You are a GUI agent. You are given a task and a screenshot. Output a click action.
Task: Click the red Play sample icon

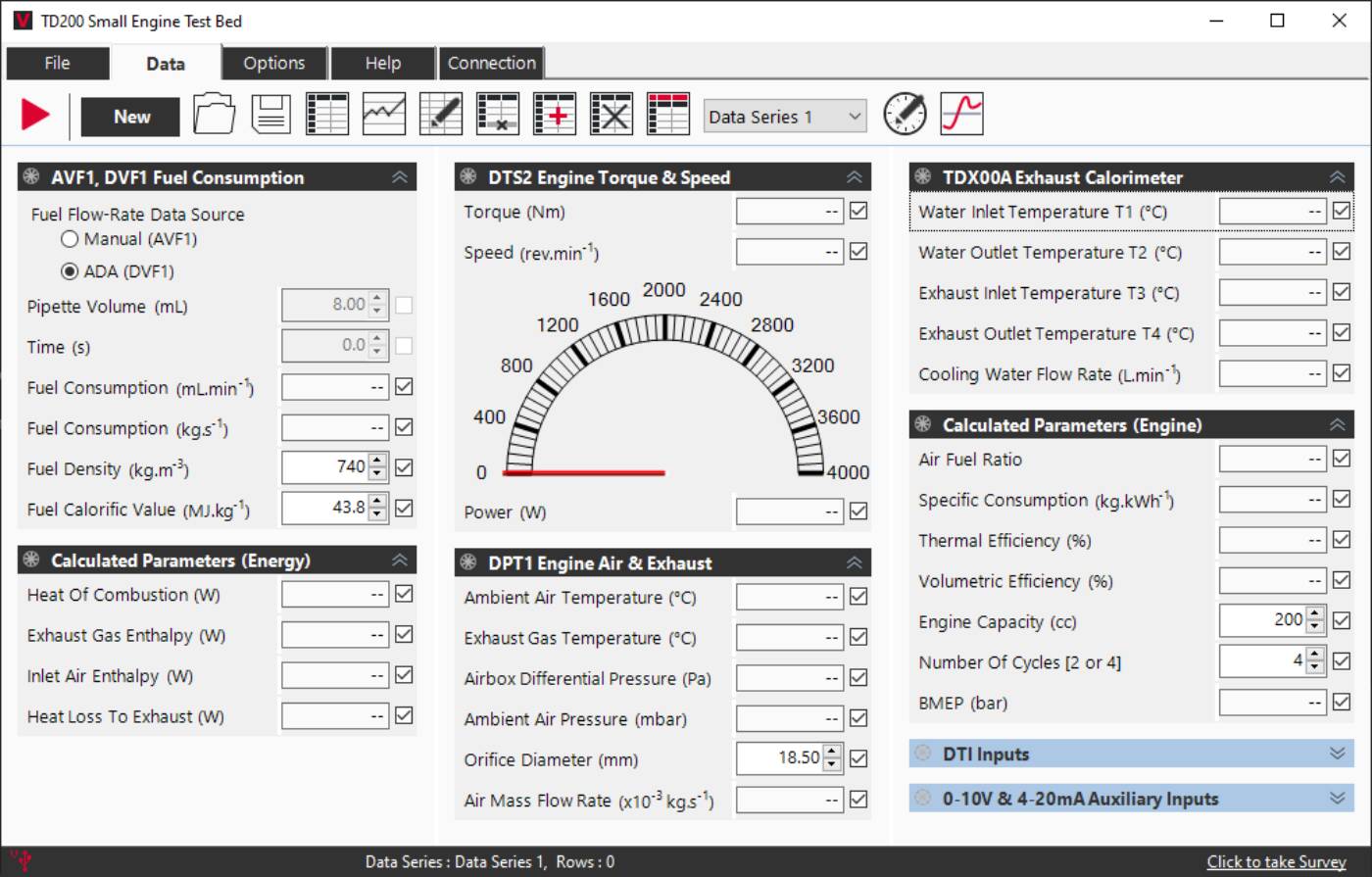(x=34, y=114)
